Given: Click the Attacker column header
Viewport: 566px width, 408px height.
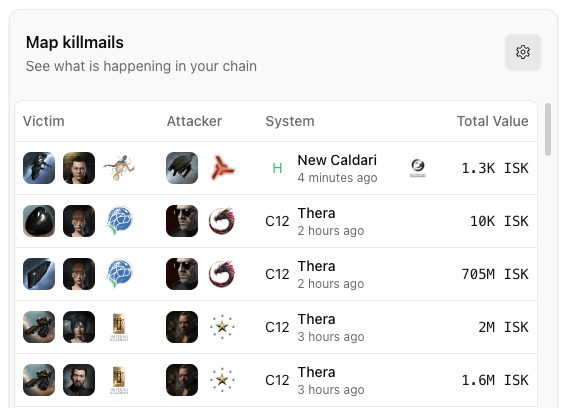Looking at the screenshot, I should [194, 121].
